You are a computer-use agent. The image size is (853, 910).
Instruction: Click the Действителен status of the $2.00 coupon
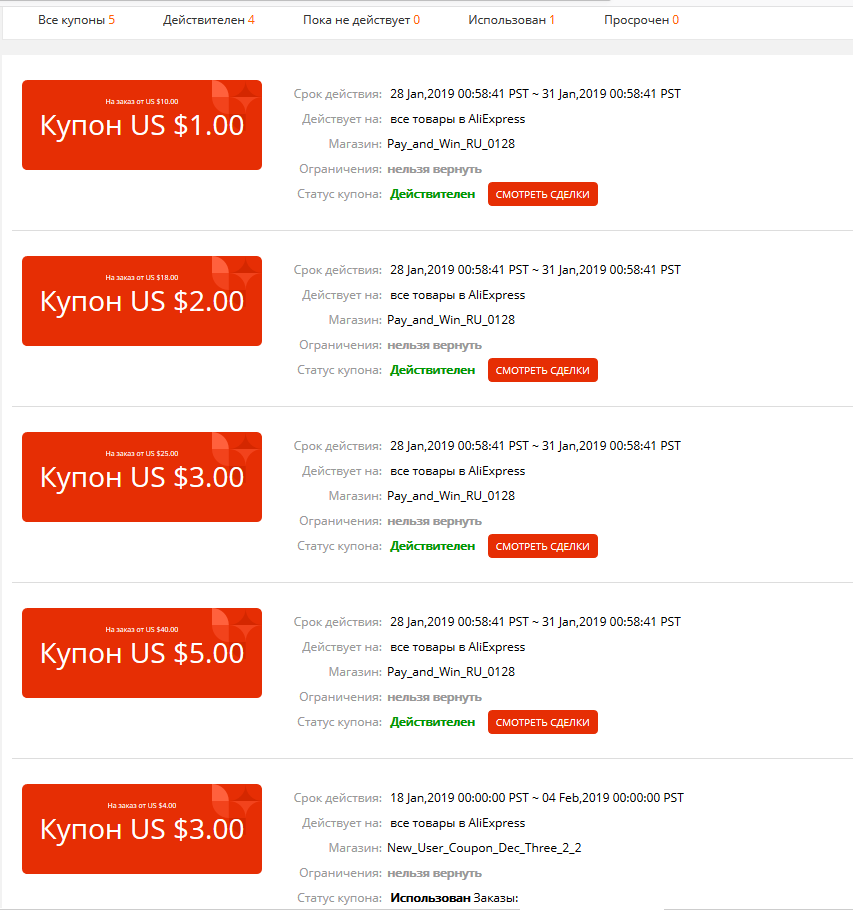click(432, 370)
